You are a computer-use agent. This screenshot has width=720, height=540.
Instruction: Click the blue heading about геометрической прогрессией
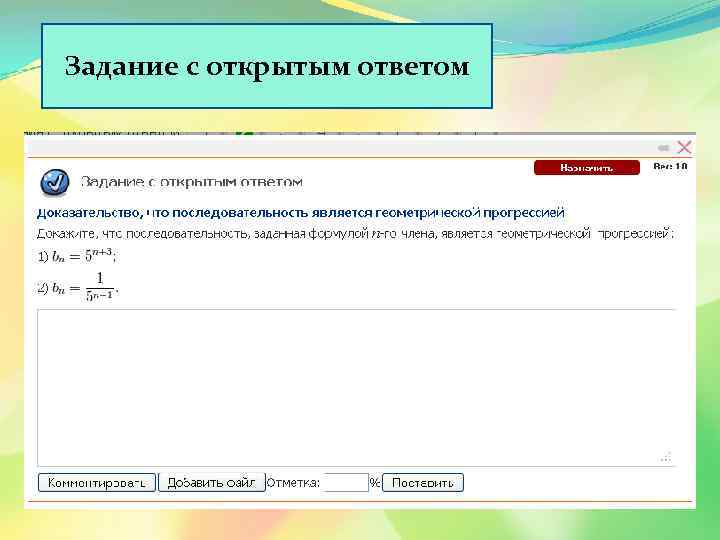click(x=300, y=213)
